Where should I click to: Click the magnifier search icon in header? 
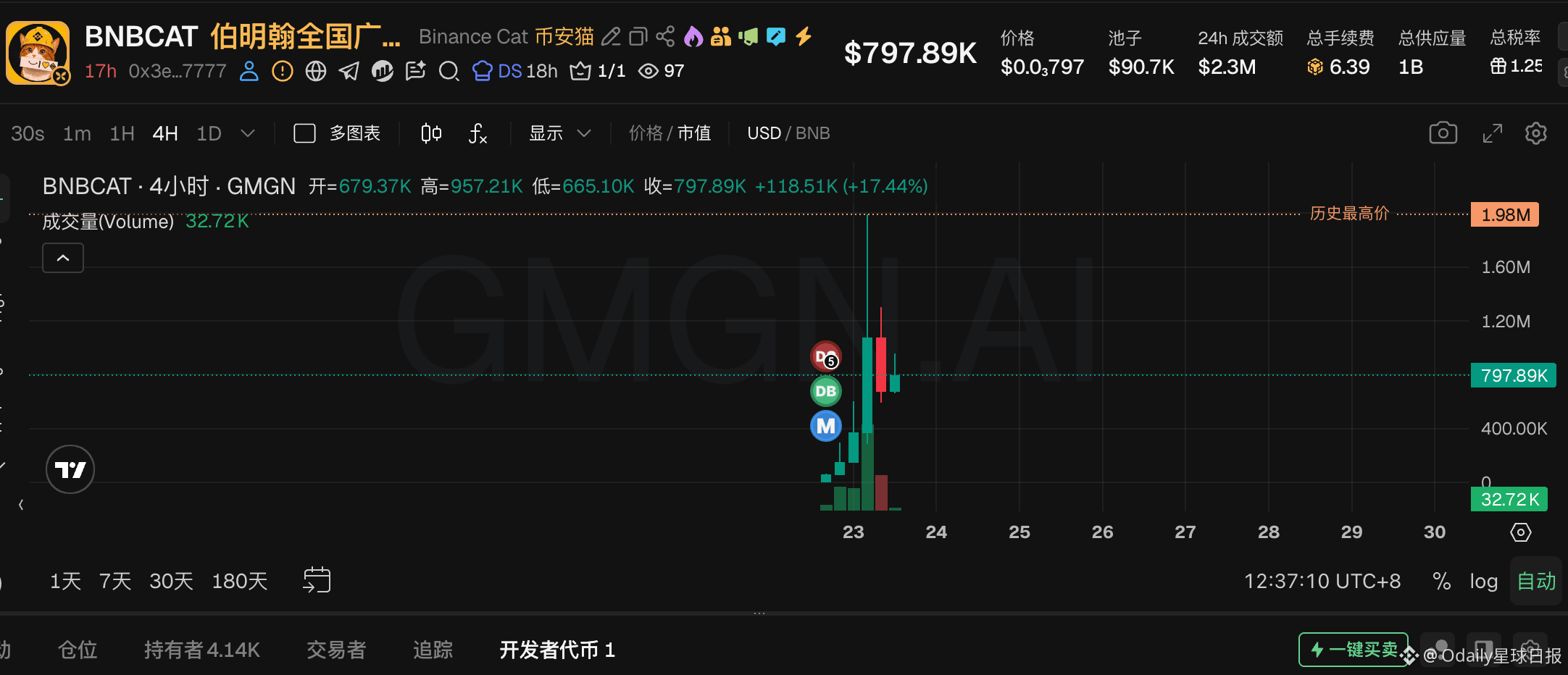[449, 71]
